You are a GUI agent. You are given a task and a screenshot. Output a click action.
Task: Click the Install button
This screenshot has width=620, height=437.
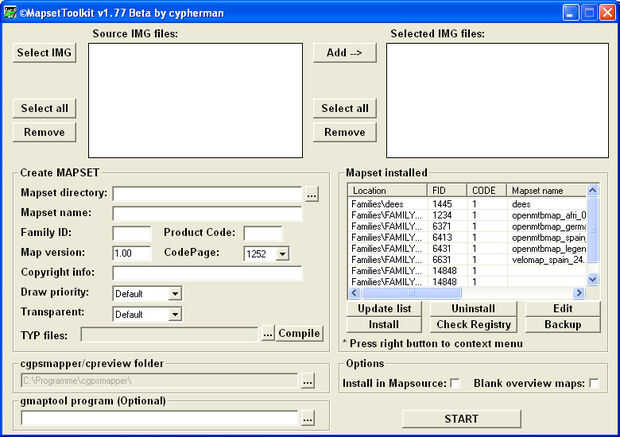click(x=384, y=324)
